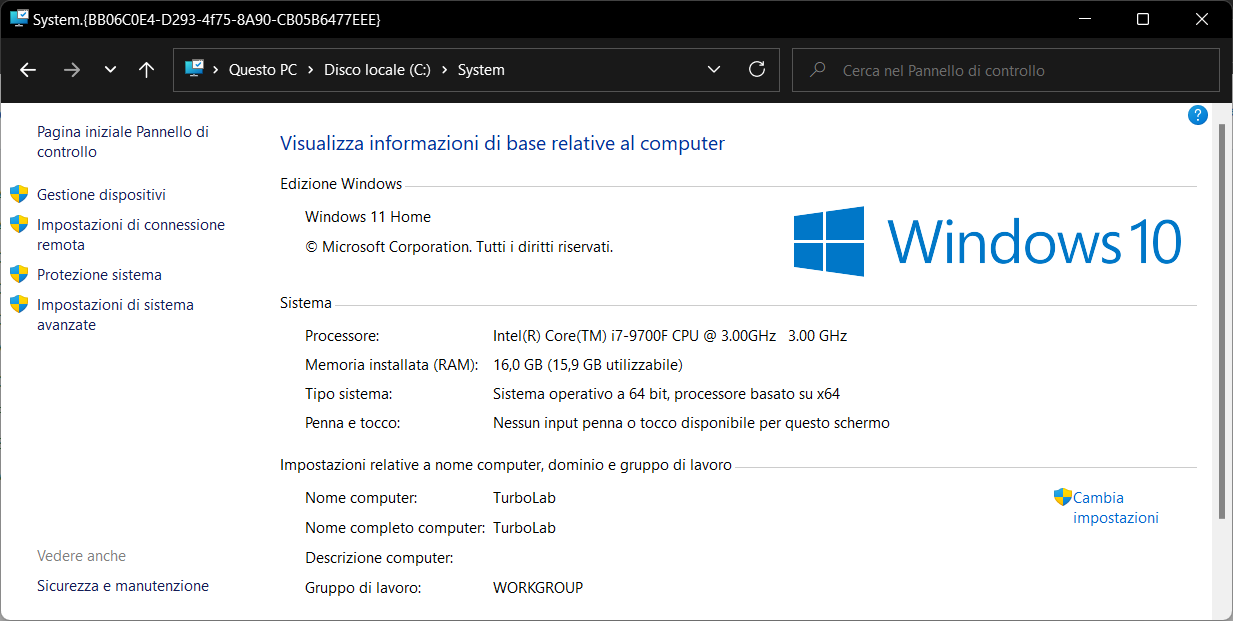Viewport: 1233px width, 621px height.
Task: Click the shield icon next to Cambia impostazioni
Action: (1063, 497)
